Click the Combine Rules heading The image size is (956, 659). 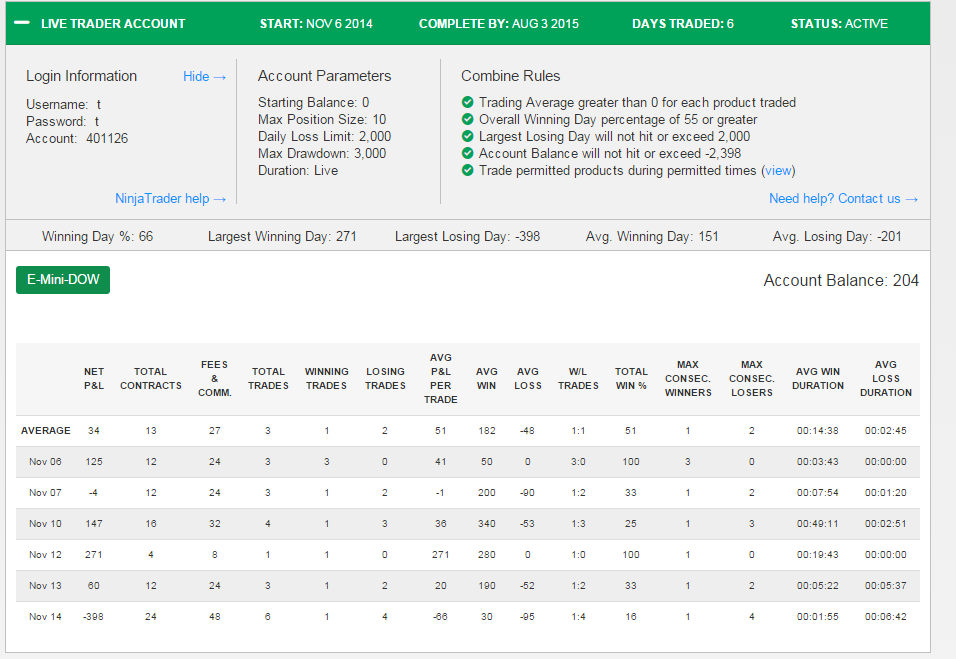coord(510,76)
